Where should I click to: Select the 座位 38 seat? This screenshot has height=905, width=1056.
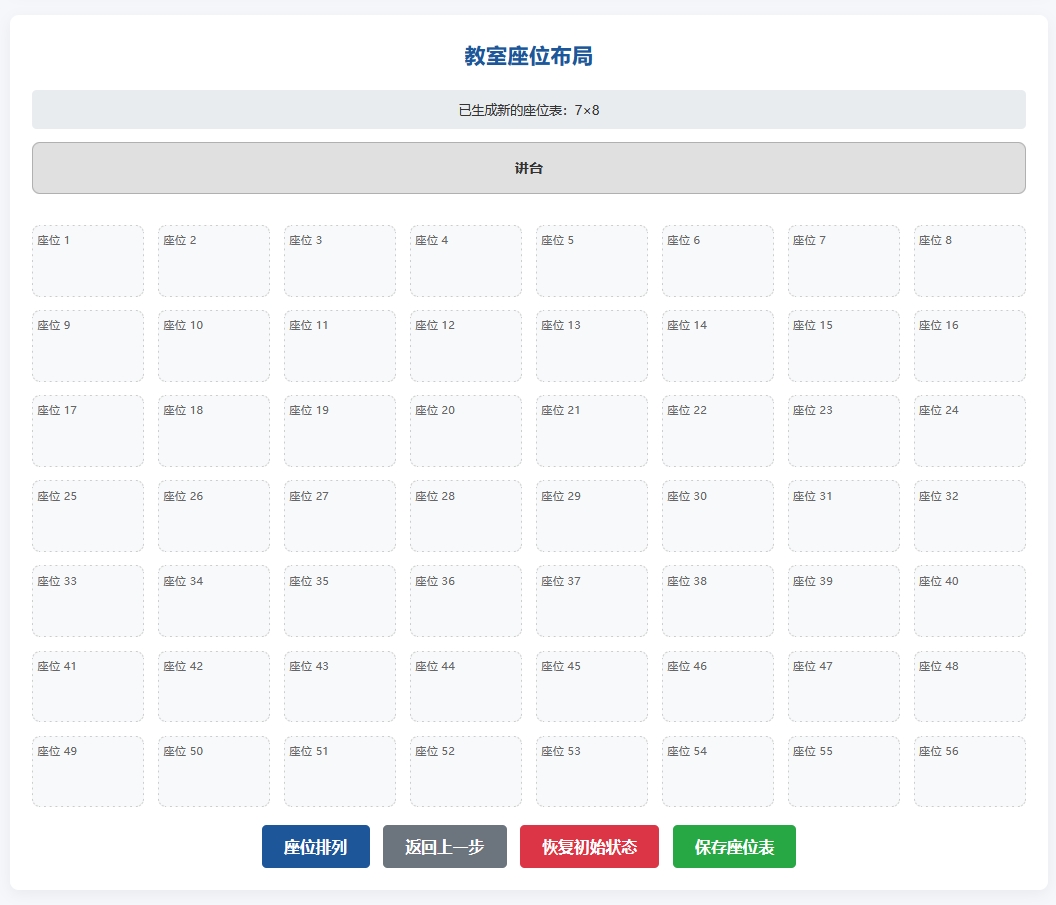pos(718,601)
